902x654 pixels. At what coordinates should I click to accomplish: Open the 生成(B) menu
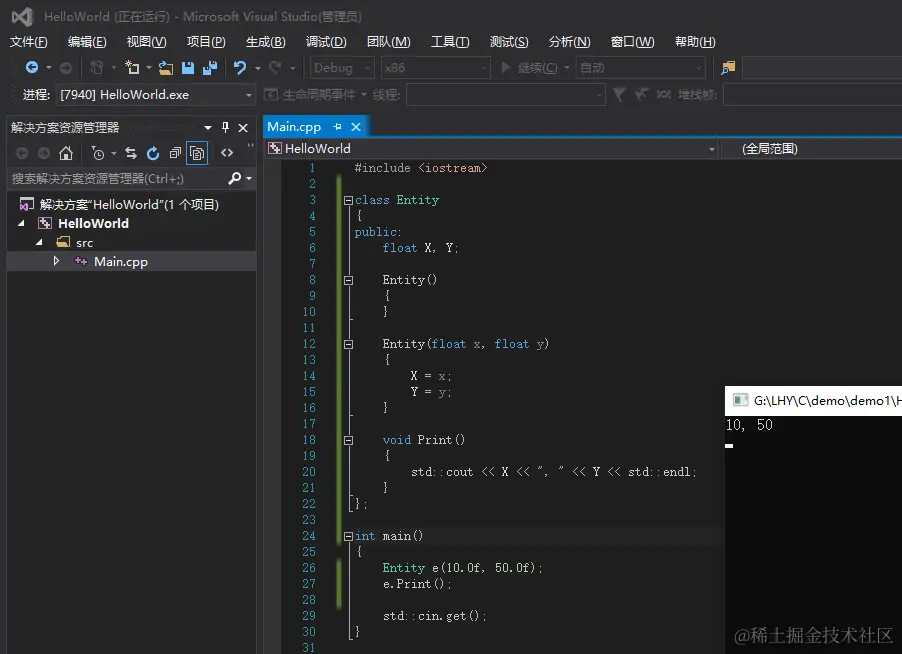pos(265,41)
